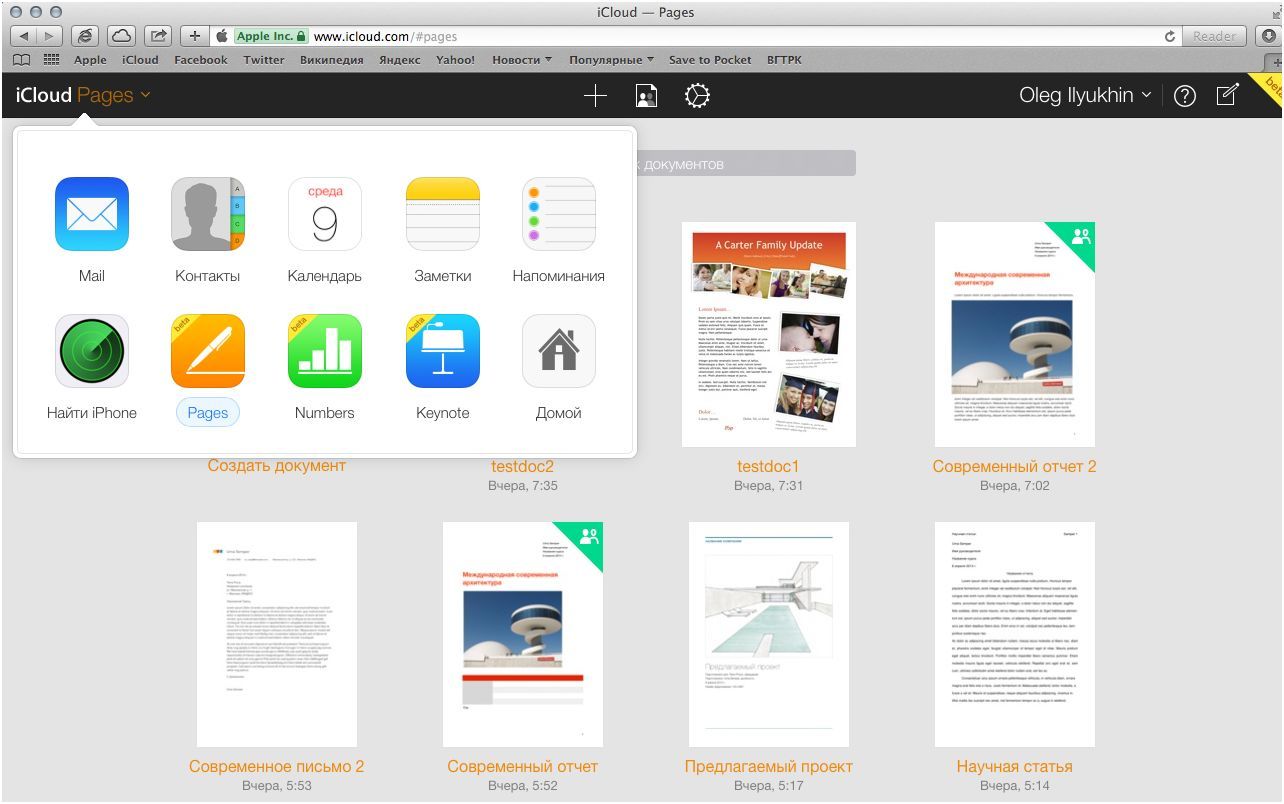Expand the iCloud Pages app switcher chevron
This screenshot has width=1284, height=804.
pos(145,95)
